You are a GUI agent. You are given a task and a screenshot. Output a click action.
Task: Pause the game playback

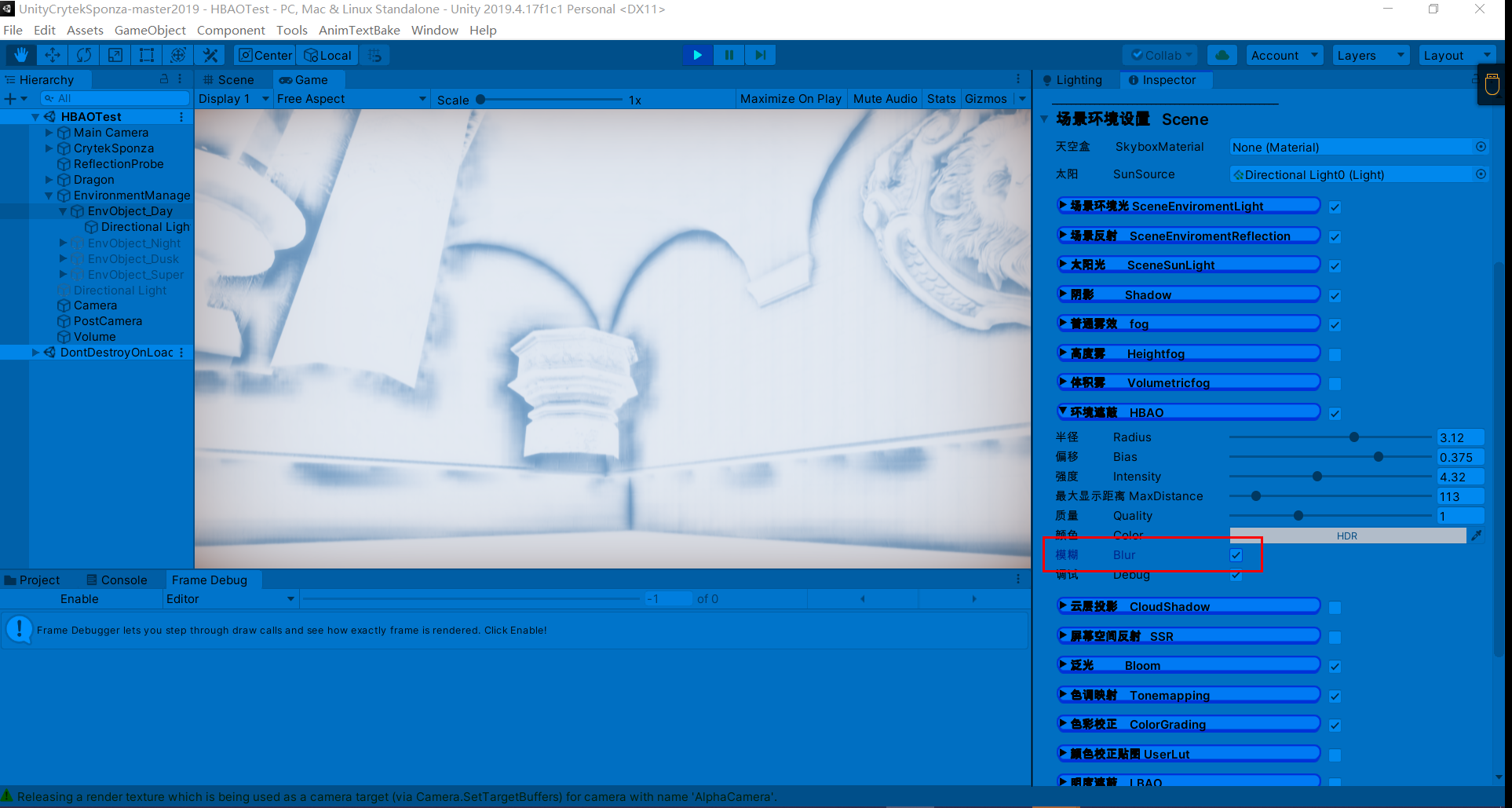tap(729, 55)
